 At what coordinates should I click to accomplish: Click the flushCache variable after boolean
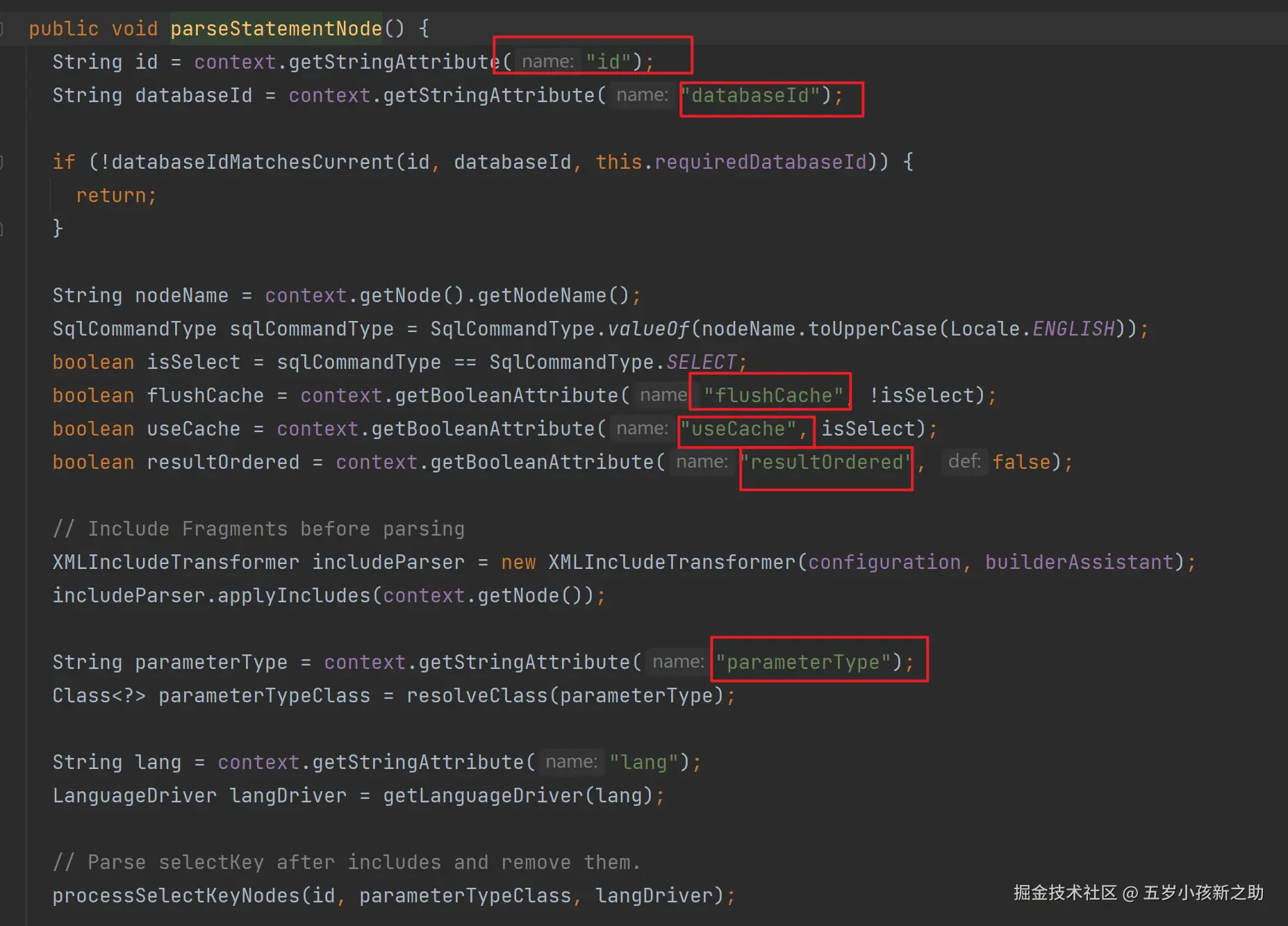tap(206, 395)
